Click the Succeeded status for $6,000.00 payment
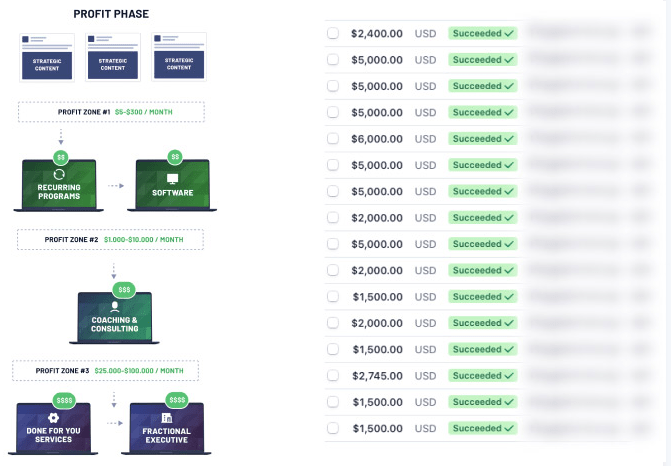 pyautogui.click(x=483, y=139)
